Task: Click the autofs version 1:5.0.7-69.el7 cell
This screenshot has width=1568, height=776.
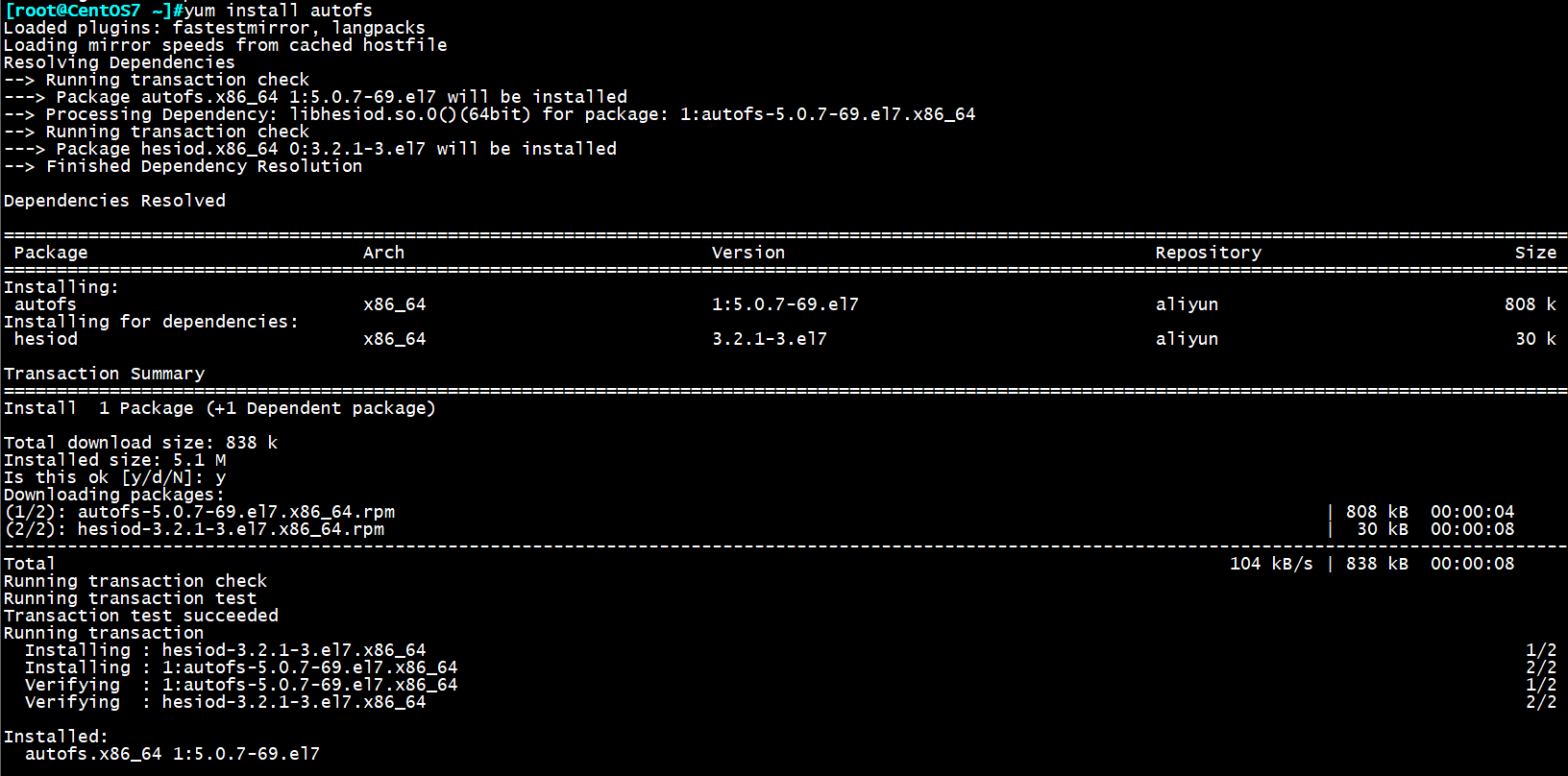Action: (785, 304)
